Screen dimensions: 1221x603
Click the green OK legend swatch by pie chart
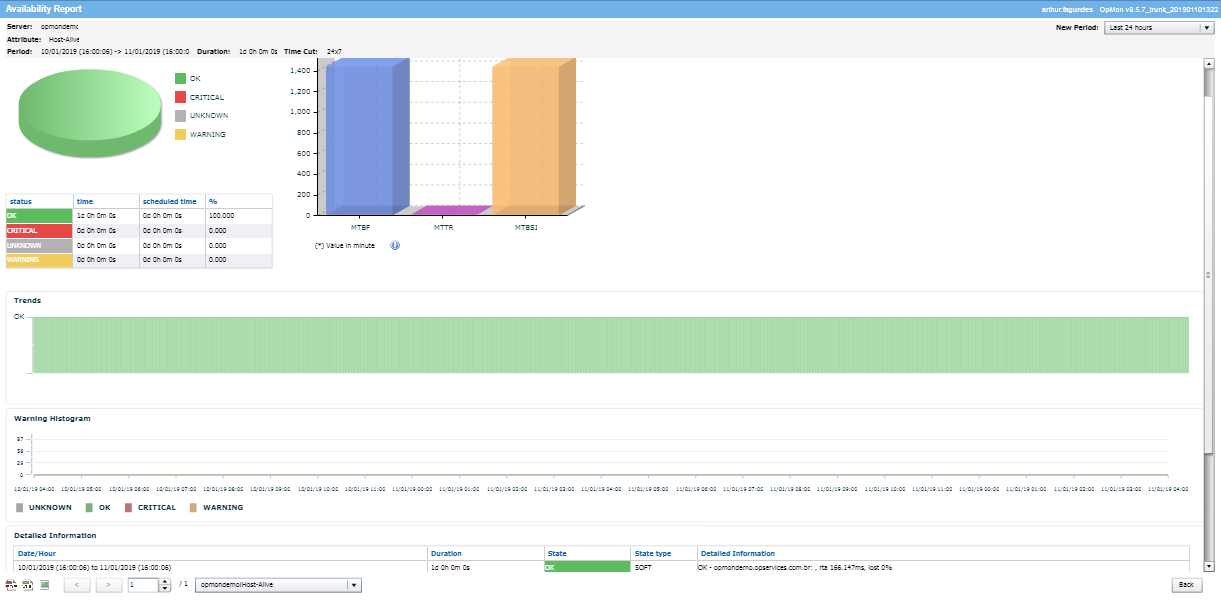point(181,78)
